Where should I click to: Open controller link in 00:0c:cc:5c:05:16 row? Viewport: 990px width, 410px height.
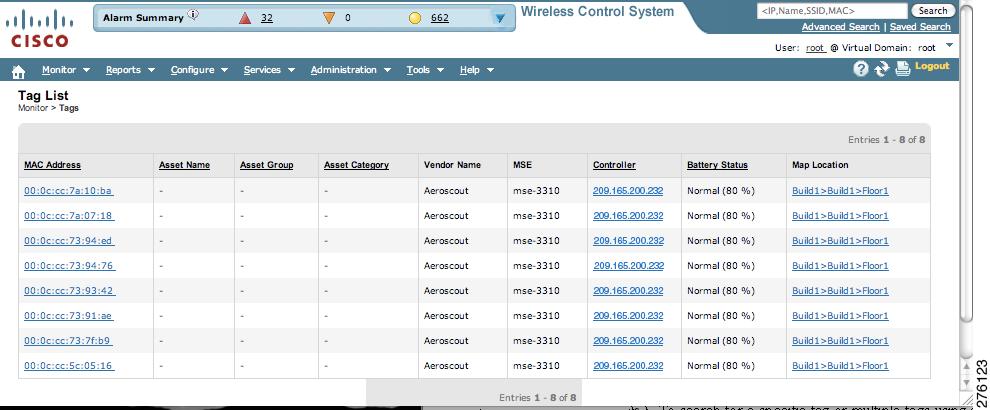point(628,366)
